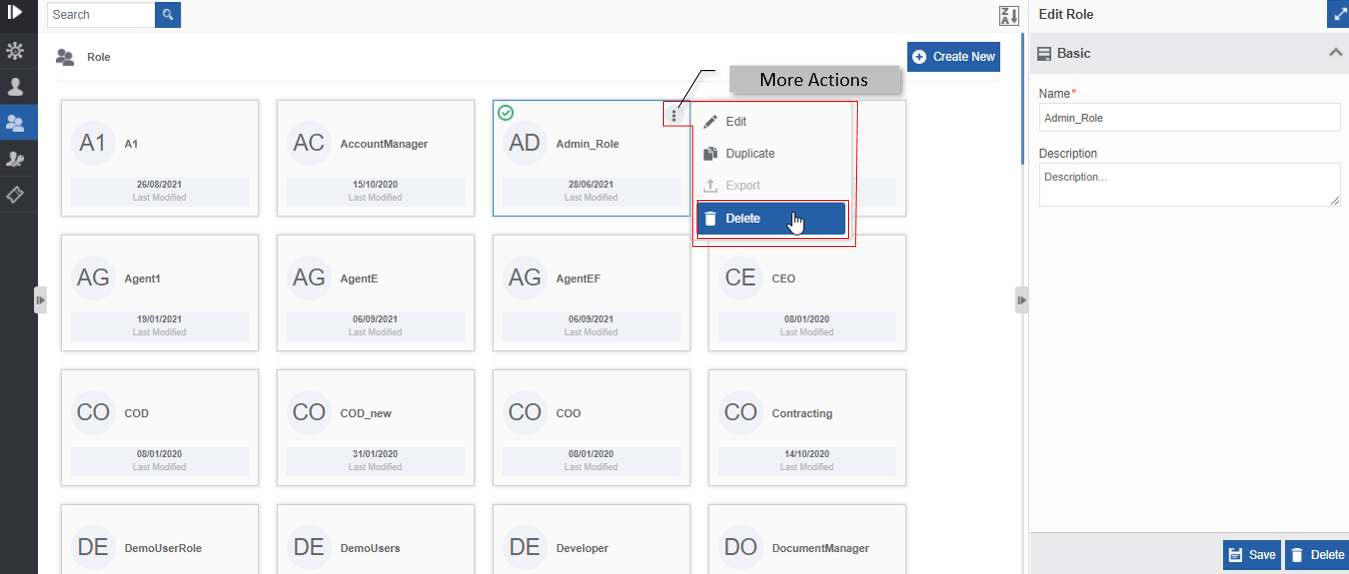Select the COD_new role card
The width and height of the screenshot is (1349, 574).
click(x=375, y=428)
